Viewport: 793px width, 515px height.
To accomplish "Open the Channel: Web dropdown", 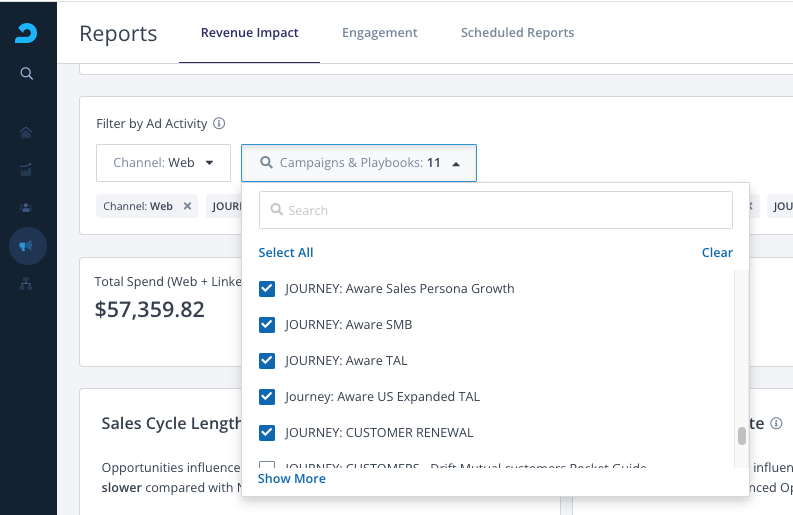I will pyautogui.click(x=164, y=163).
